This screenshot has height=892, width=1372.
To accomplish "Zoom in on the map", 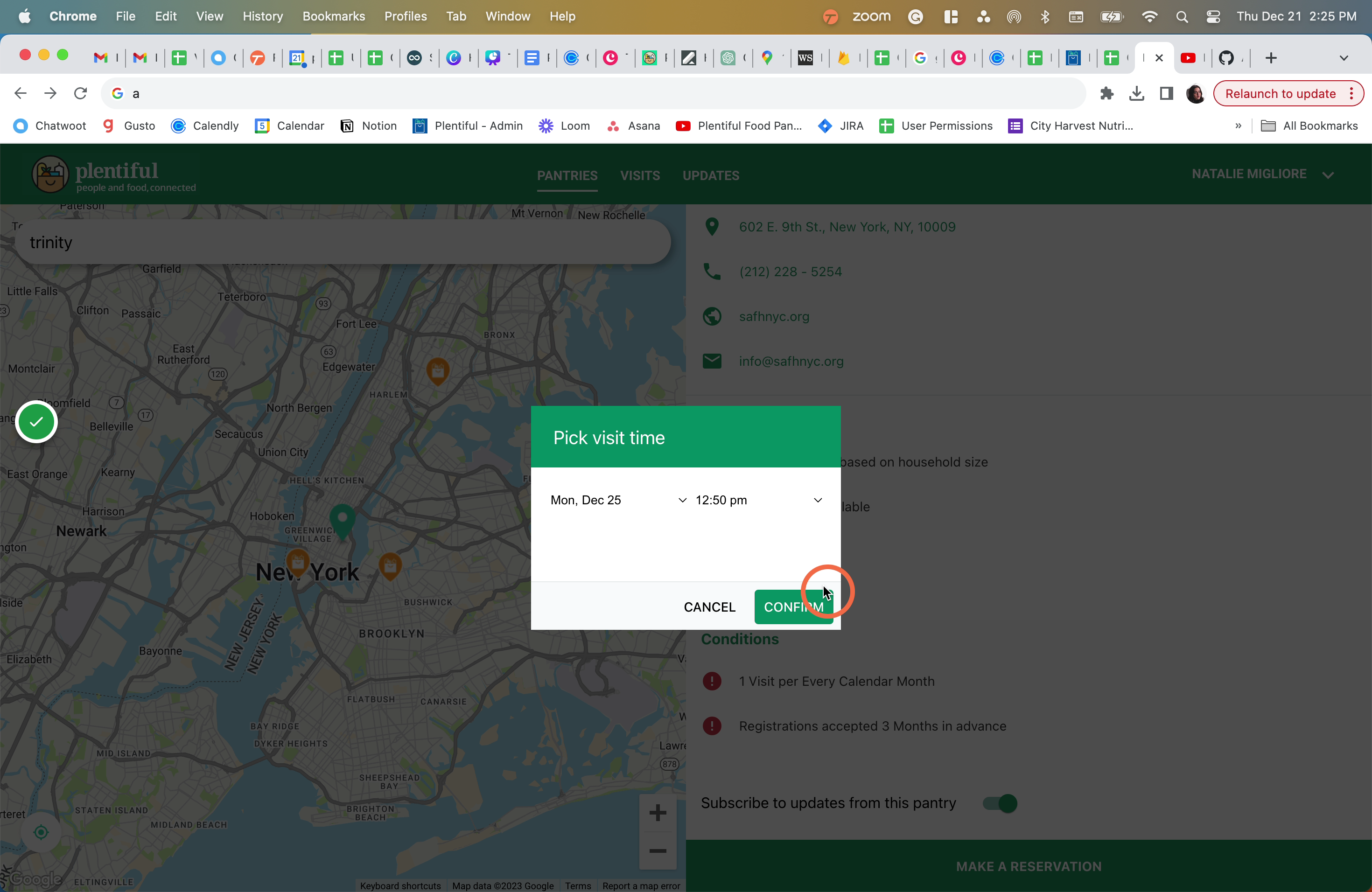I will [657, 813].
